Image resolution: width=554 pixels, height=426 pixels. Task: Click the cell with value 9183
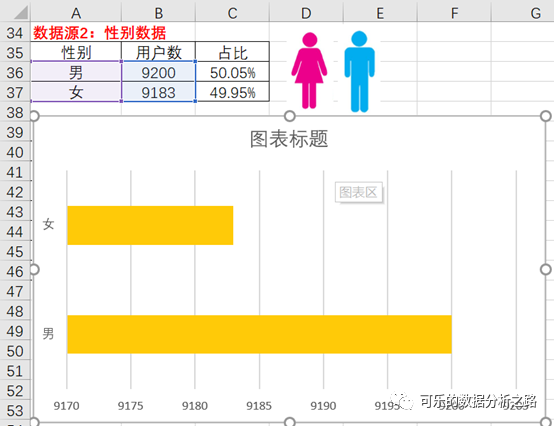pos(159,92)
